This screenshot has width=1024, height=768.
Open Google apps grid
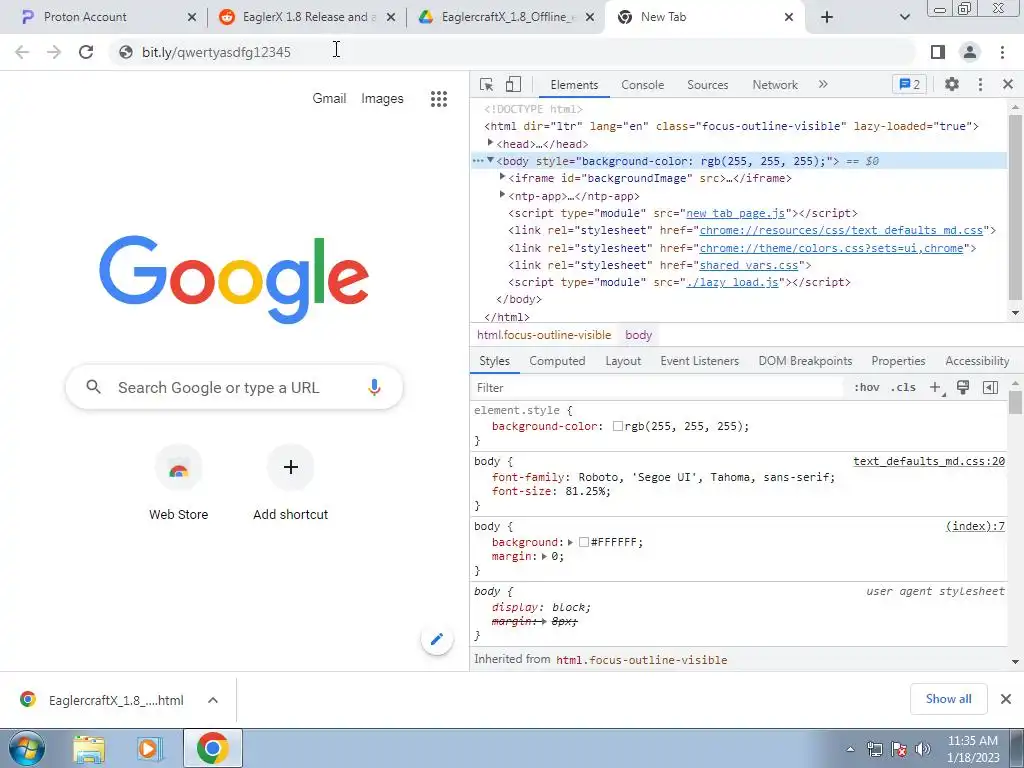click(439, 99)
